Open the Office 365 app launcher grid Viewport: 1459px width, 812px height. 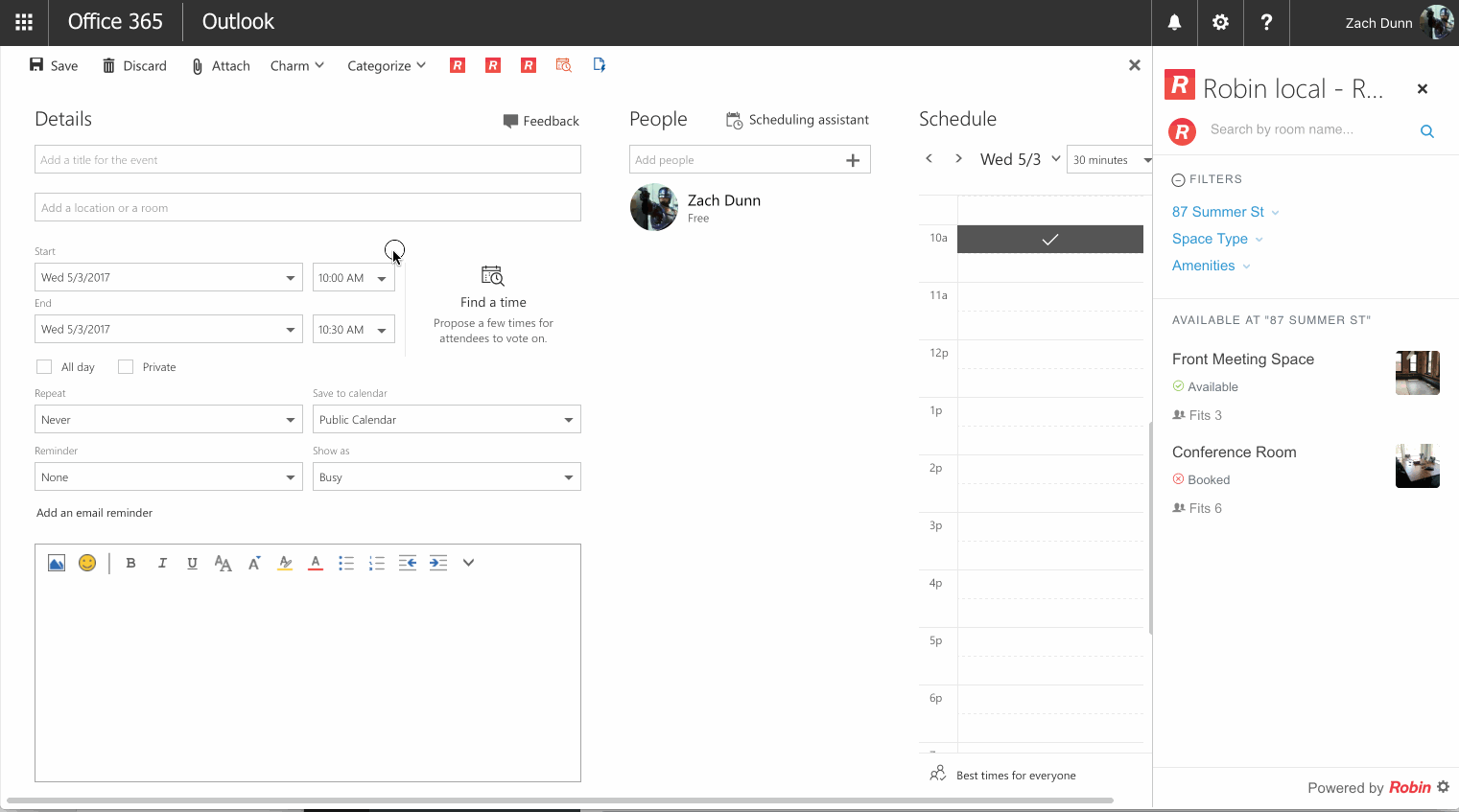24,22
